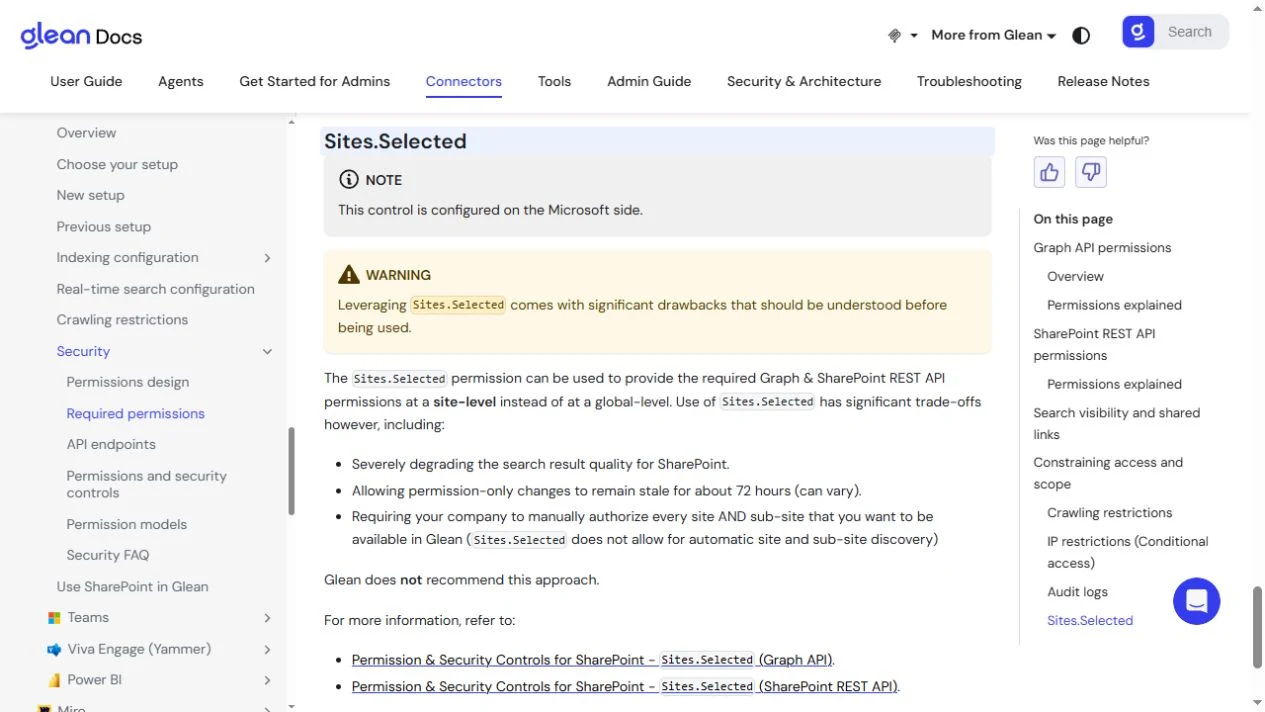The height and width of the screenshot is (712, 1265).
Task: Open Choose your setup page
Action: [x=117, y=164]
